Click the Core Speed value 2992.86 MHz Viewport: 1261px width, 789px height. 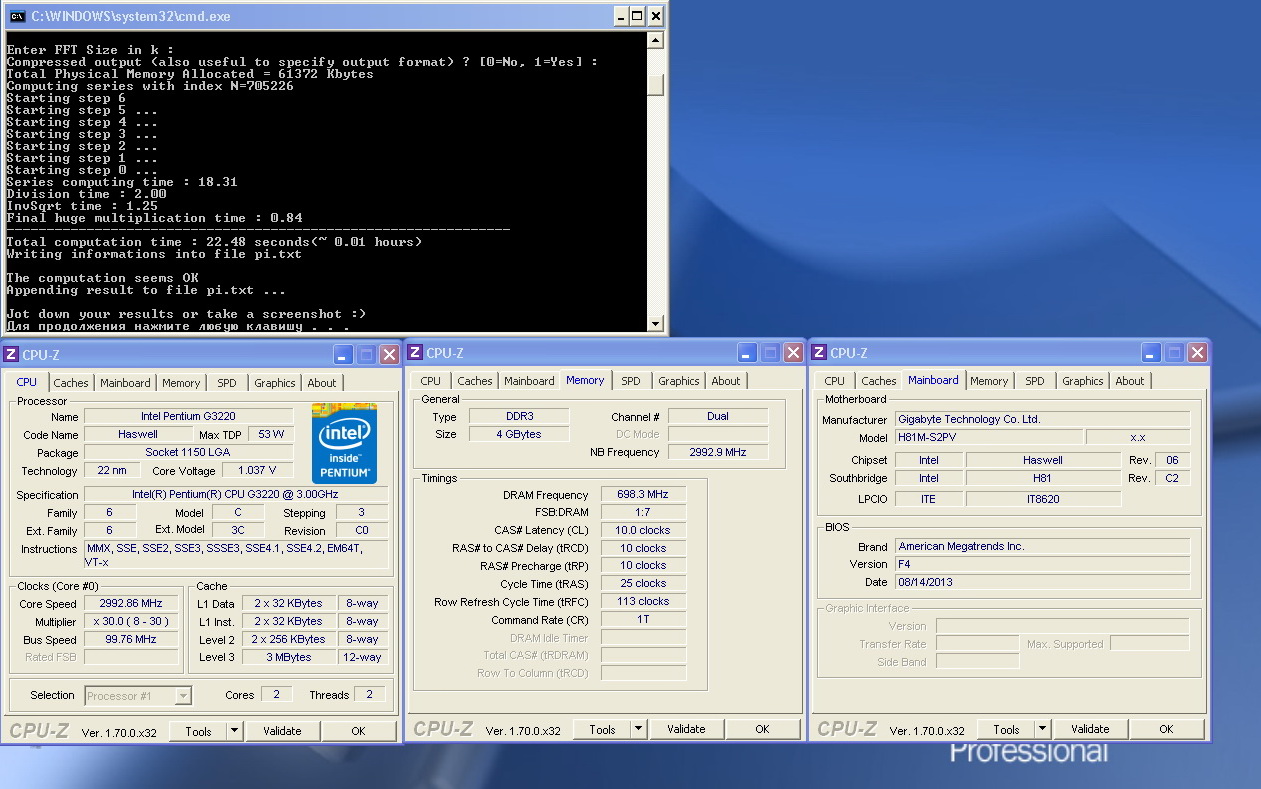131,604
